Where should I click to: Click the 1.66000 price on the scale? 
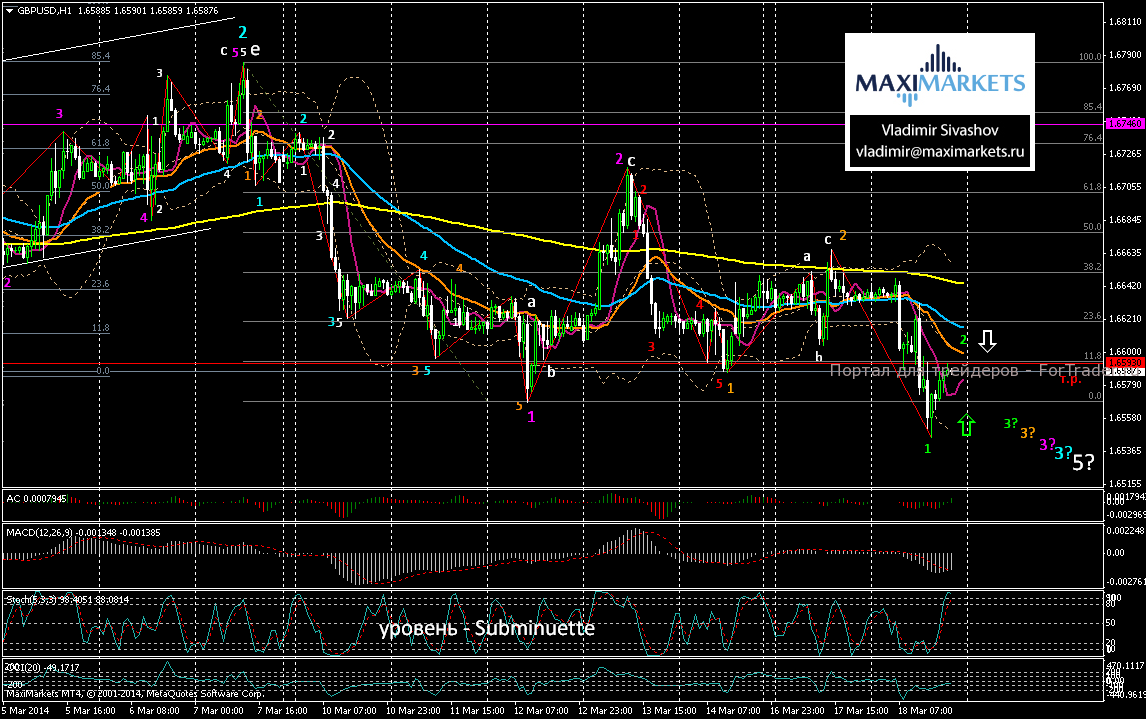tap(1125, 351)
